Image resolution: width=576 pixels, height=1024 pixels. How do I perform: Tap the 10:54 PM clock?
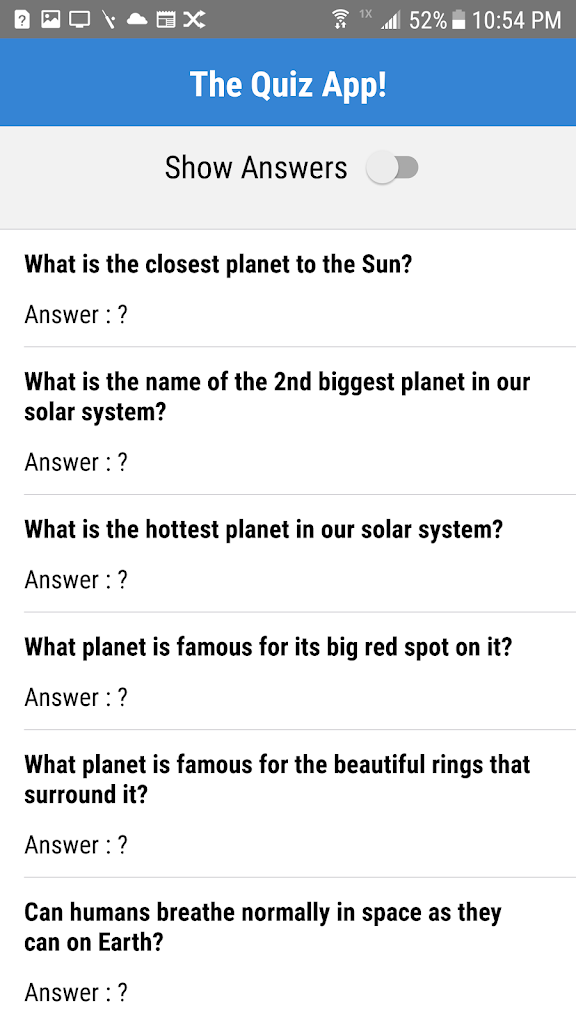click(x=516, y=20)
